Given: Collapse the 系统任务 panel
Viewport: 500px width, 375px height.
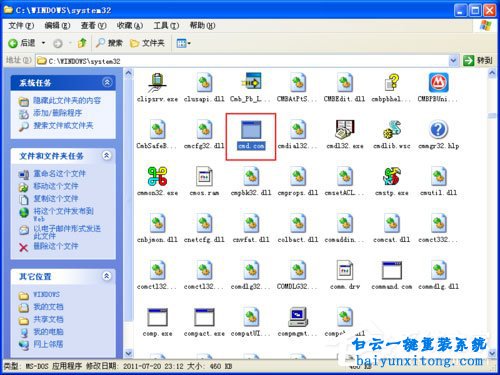Looking at the screenshot, I should point(107,82).
